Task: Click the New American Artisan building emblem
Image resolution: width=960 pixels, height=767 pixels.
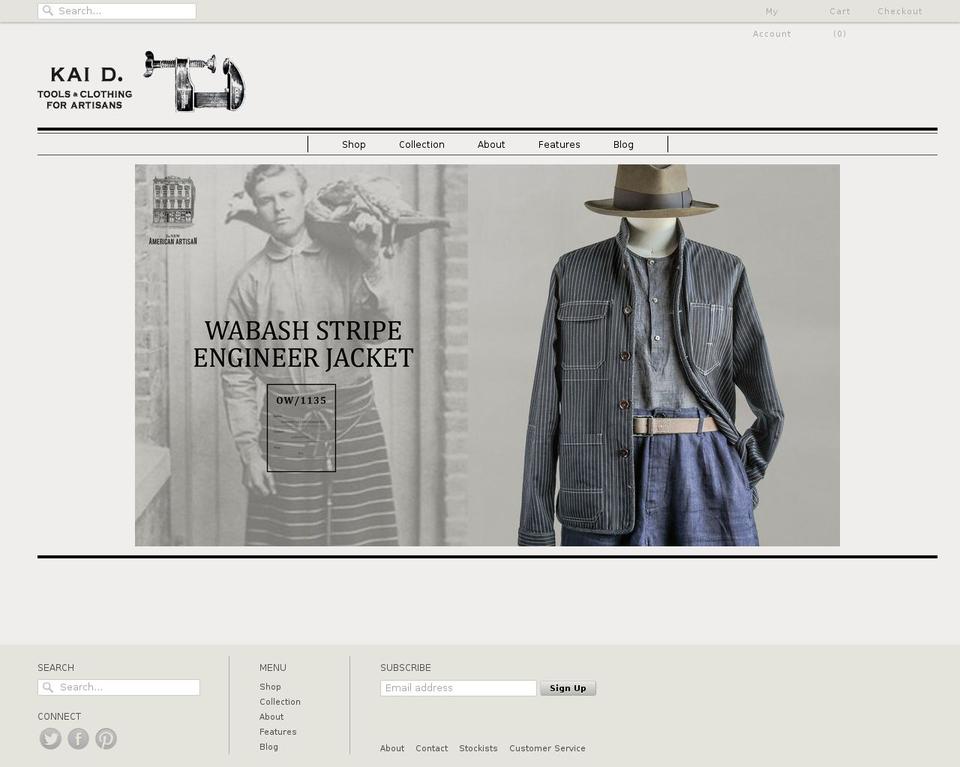Action: coord(173,210)
